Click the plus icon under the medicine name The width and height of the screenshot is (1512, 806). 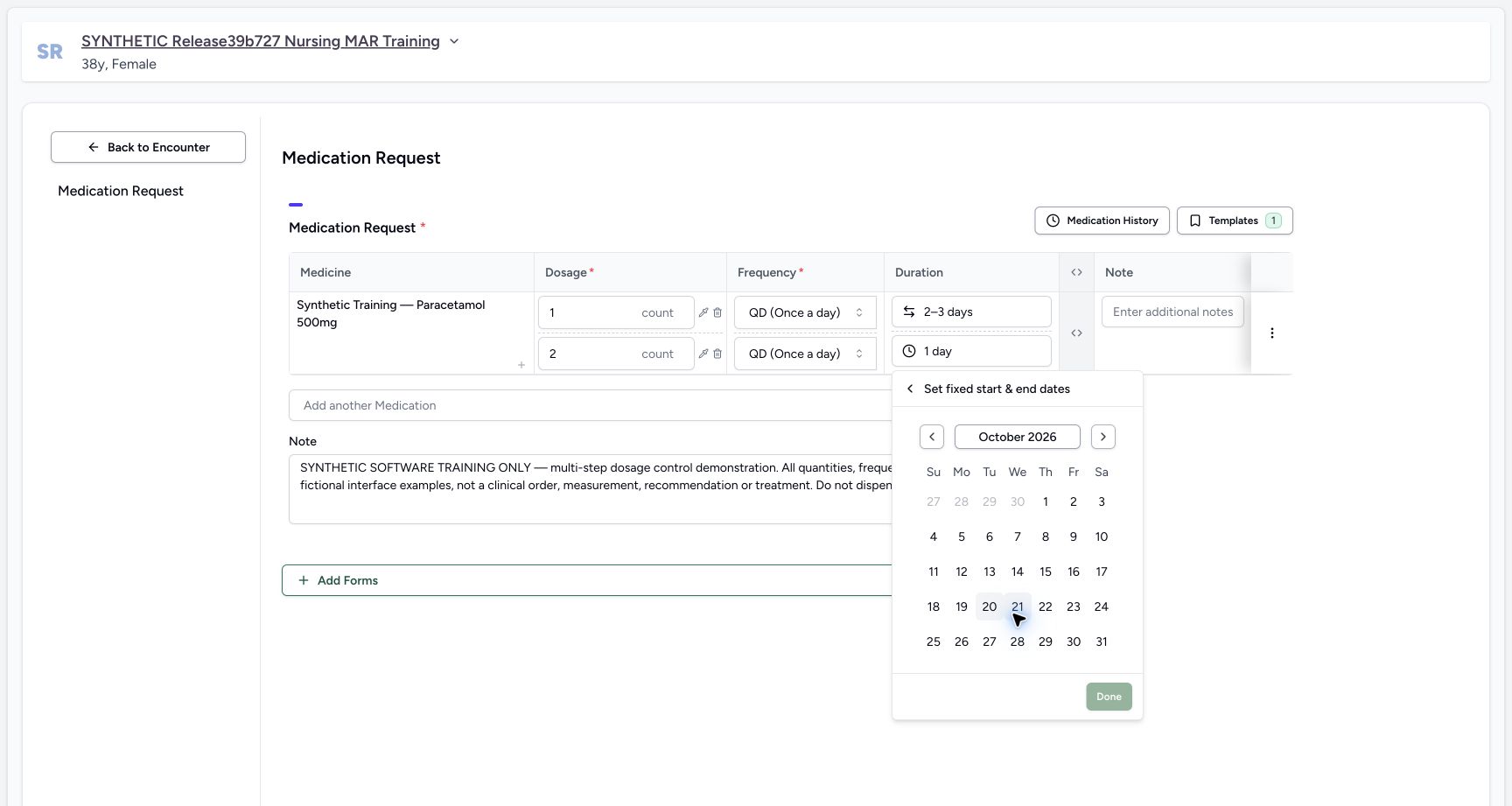[521, 365]
